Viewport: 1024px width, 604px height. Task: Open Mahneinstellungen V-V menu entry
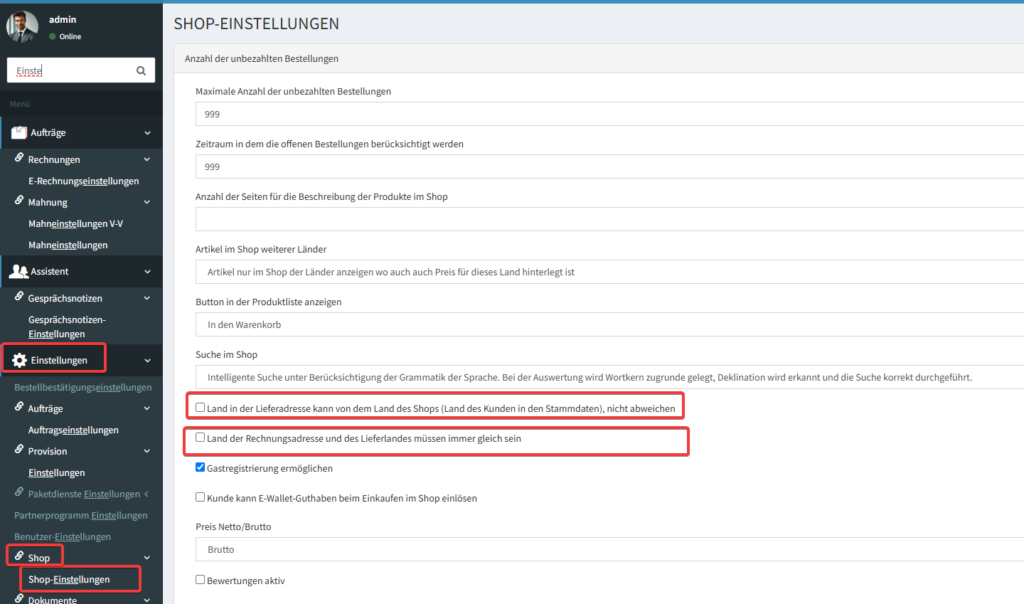[76, 223]
